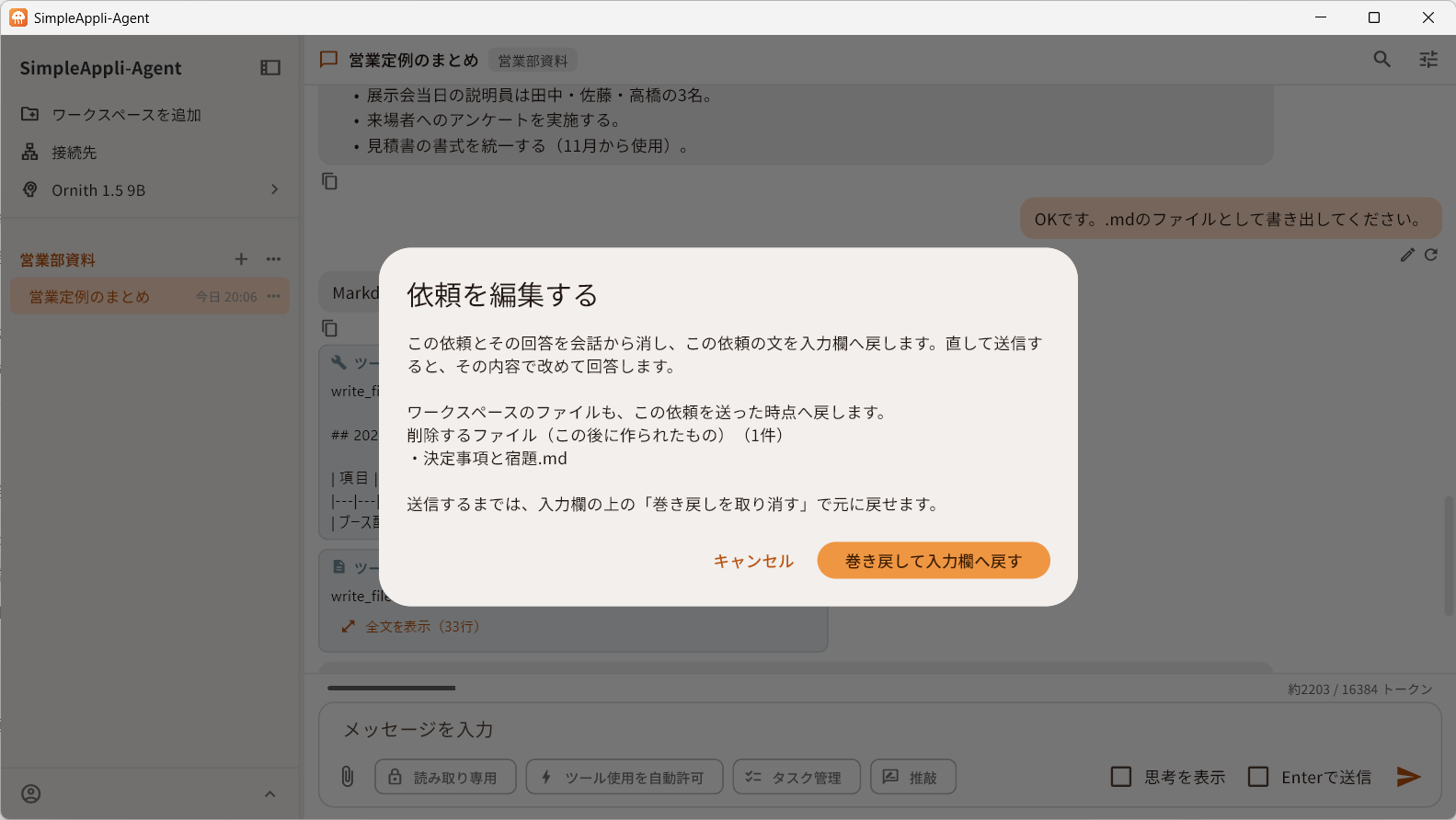This screenshot has width=1456, height=820.
Task: Copy the decision list message via copy icon
Action: pyautogui.click(x=329, y=181)
